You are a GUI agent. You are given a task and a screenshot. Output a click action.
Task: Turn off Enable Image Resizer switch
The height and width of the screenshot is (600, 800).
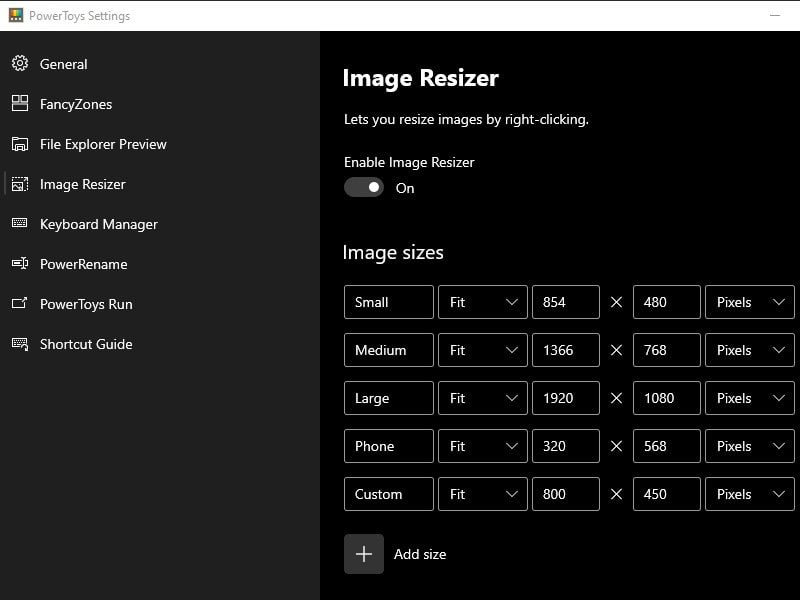(x=364, y=187)
